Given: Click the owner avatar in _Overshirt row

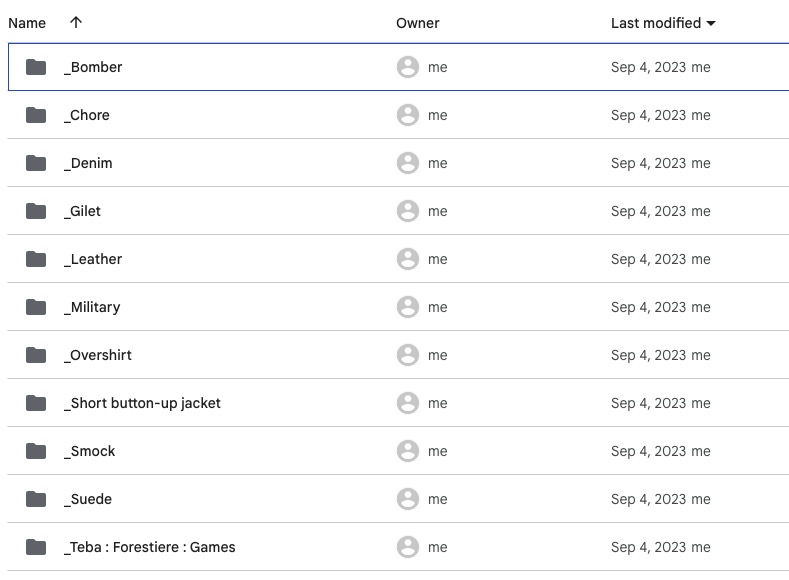Looking at the screenshot, I should pos(408,355).
